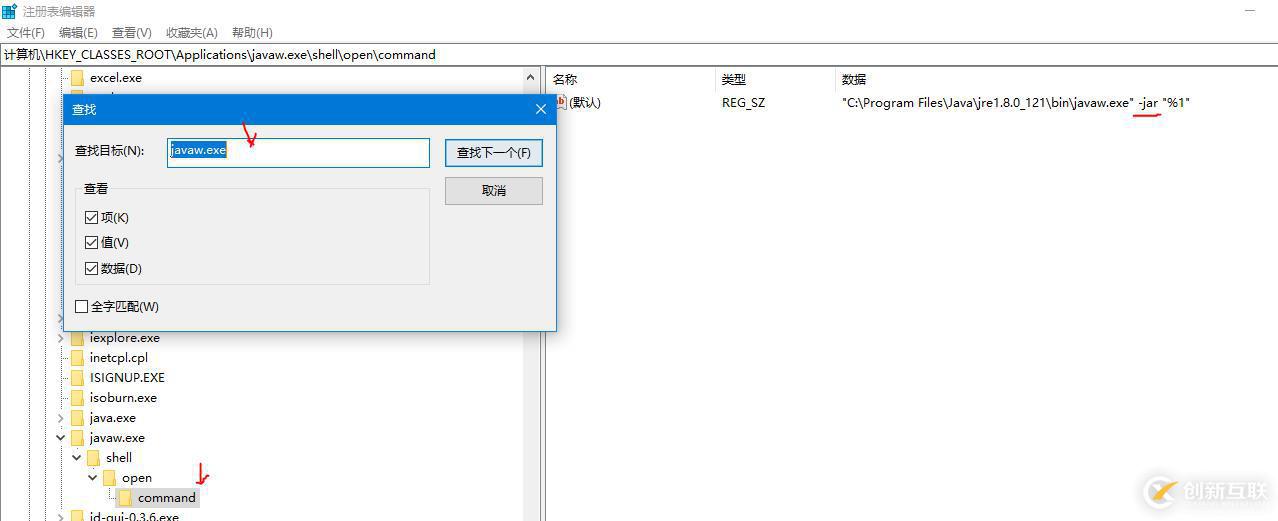Screen dimensions: 1278x521
Task: Click the iexplore.exe folder icon
Action: (77, 338)
